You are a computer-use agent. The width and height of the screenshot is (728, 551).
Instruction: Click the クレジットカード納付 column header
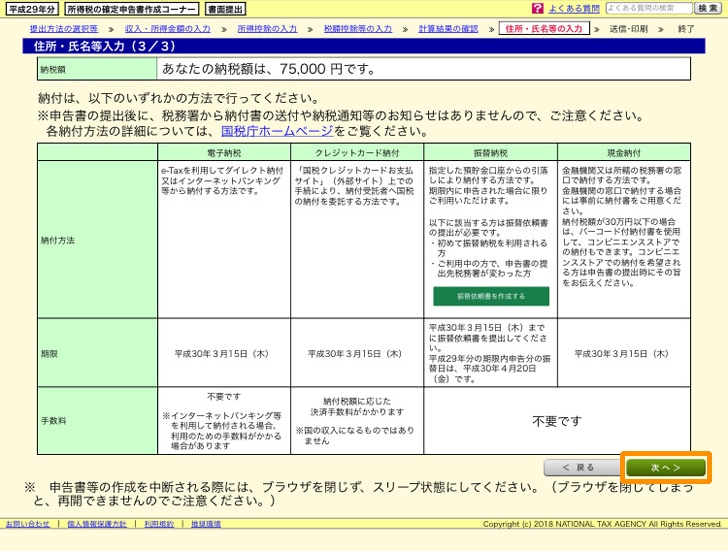[357, 152]
